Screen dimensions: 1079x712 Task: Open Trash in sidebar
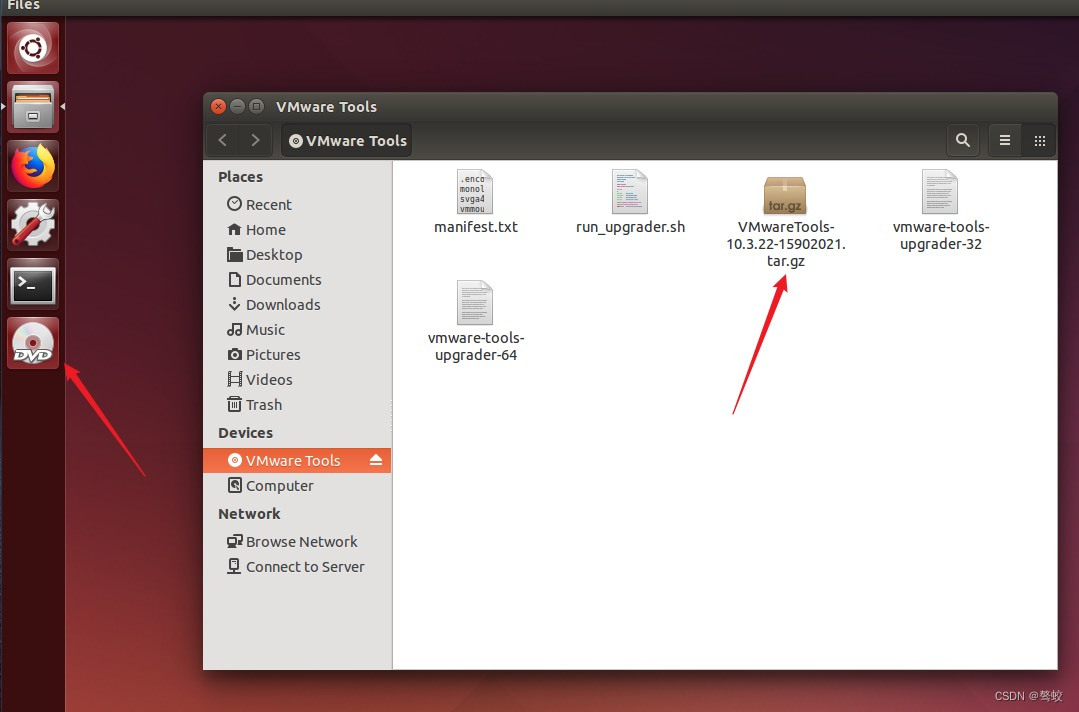click(297, 404)
